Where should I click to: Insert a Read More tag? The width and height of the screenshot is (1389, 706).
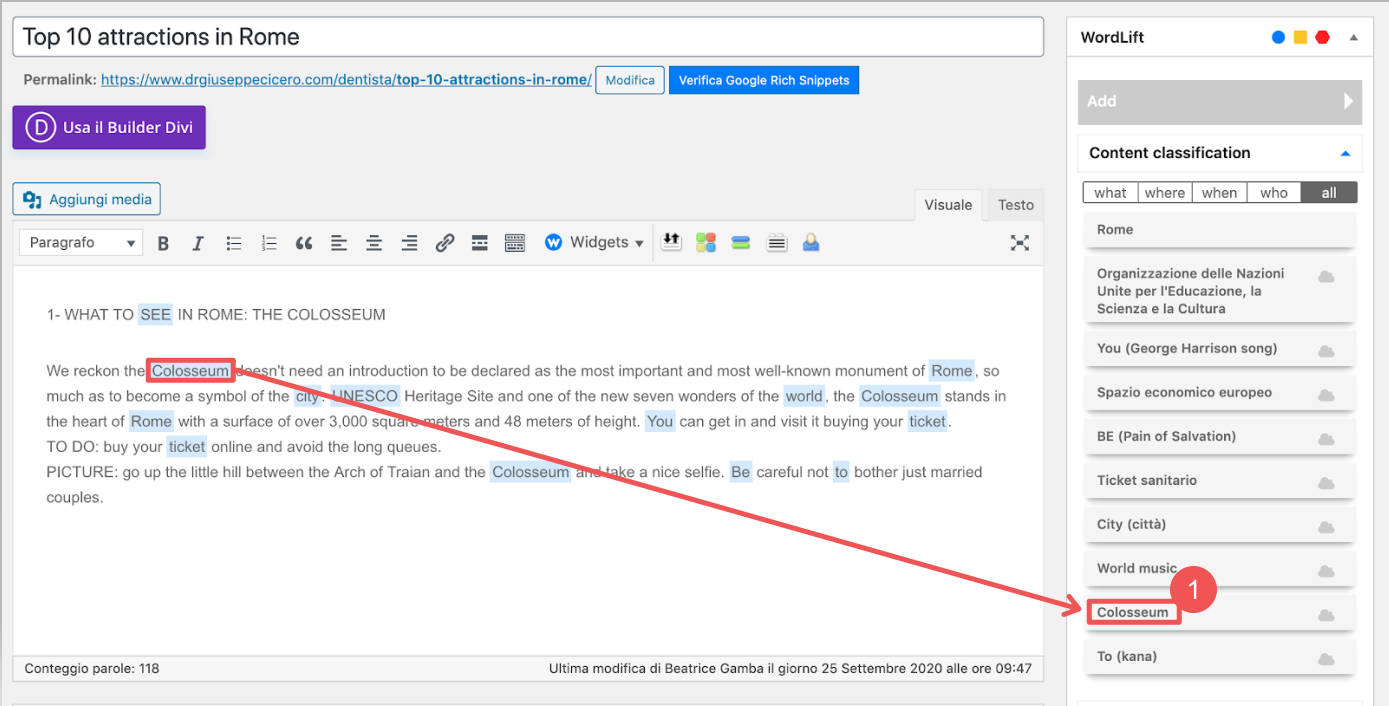coord(479,242)
